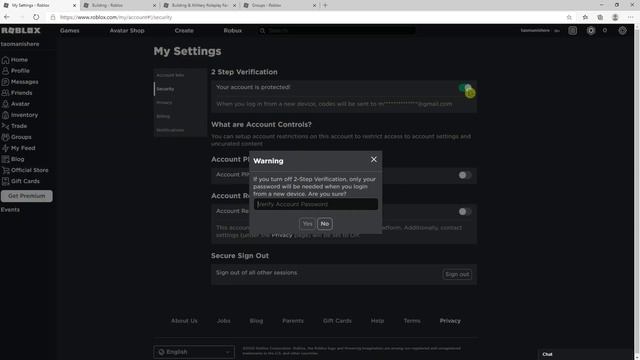Open browser favorites list icon
640x360 pixels.
point(585,17)
